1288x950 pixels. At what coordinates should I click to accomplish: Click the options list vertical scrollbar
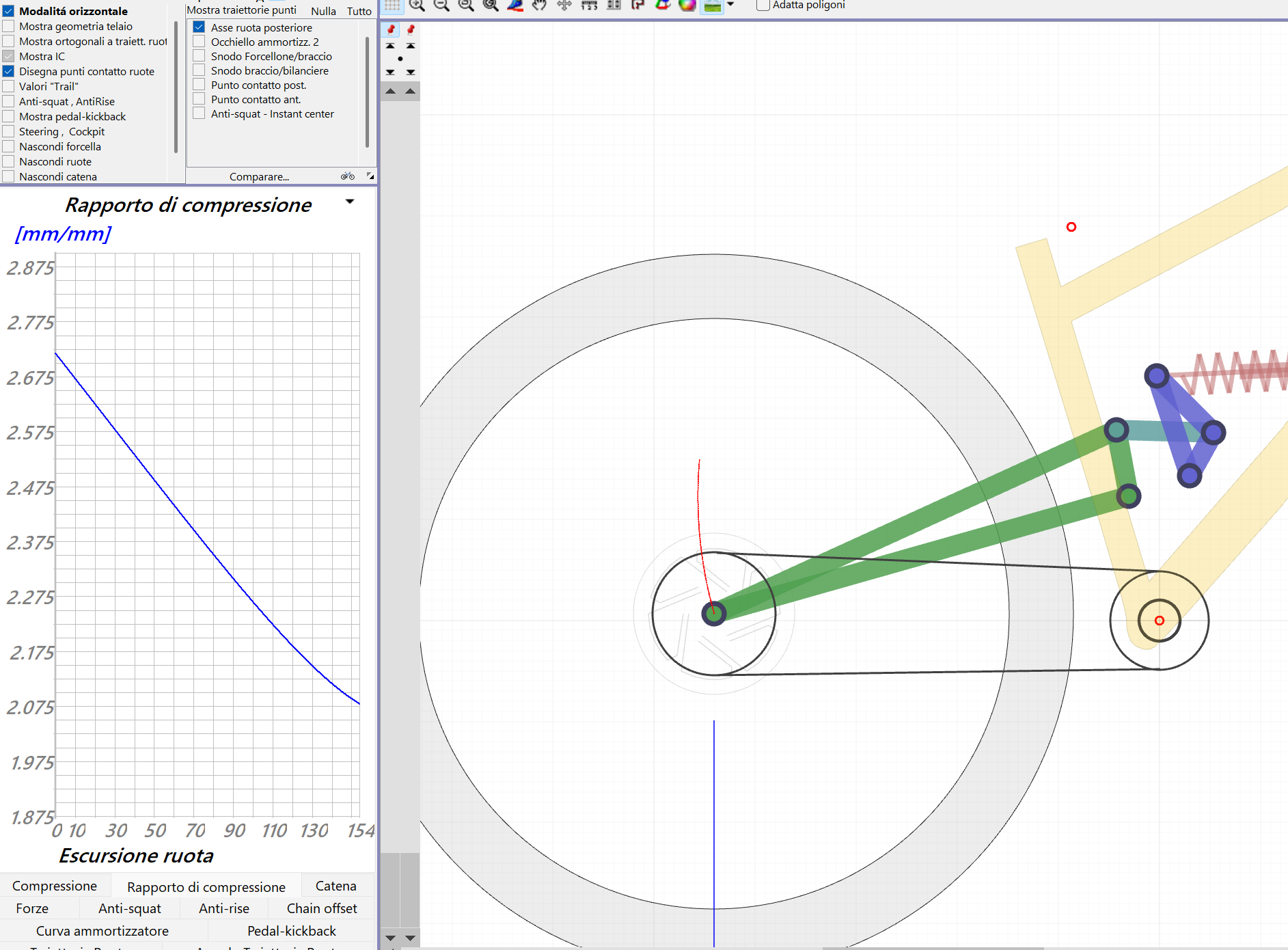click(x=176, y=87)
